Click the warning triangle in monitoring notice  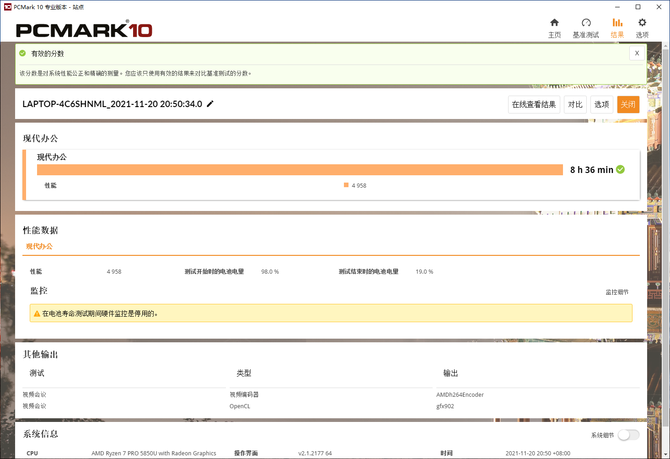[x=37, y=313]
